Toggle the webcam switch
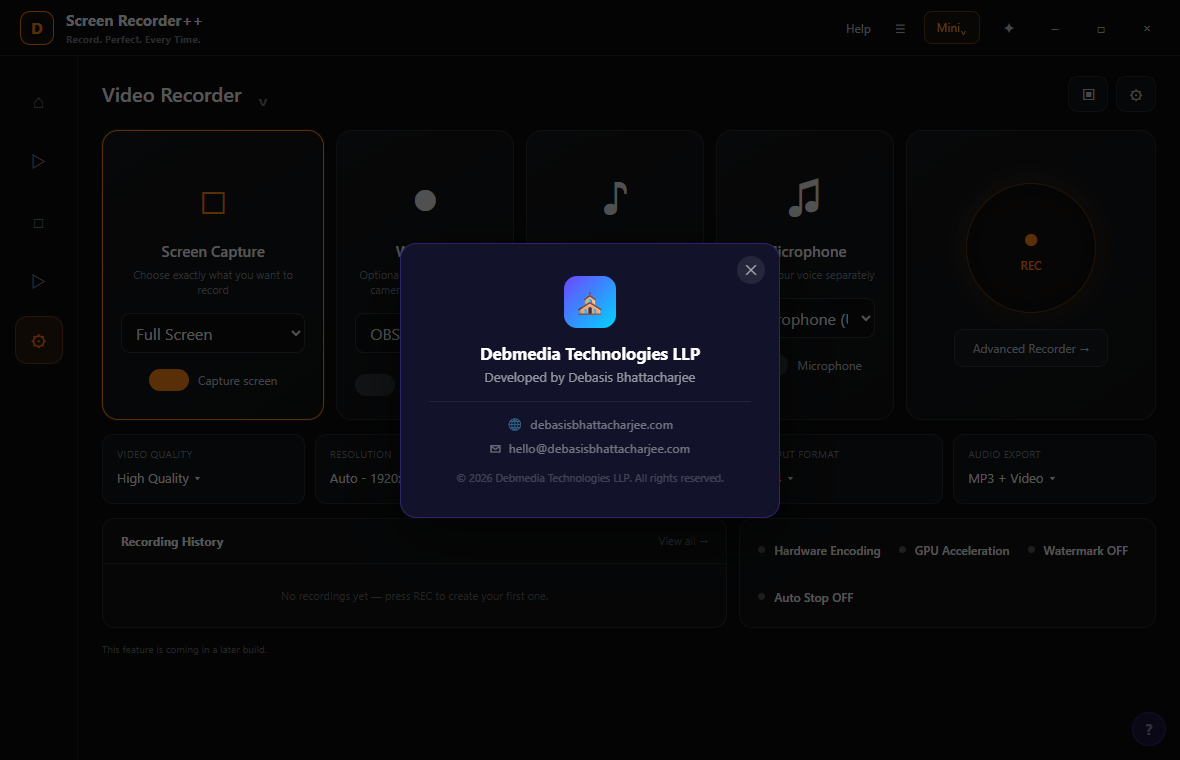The height and width of the screenshot is (760, 1180). (x=375, y=385)
